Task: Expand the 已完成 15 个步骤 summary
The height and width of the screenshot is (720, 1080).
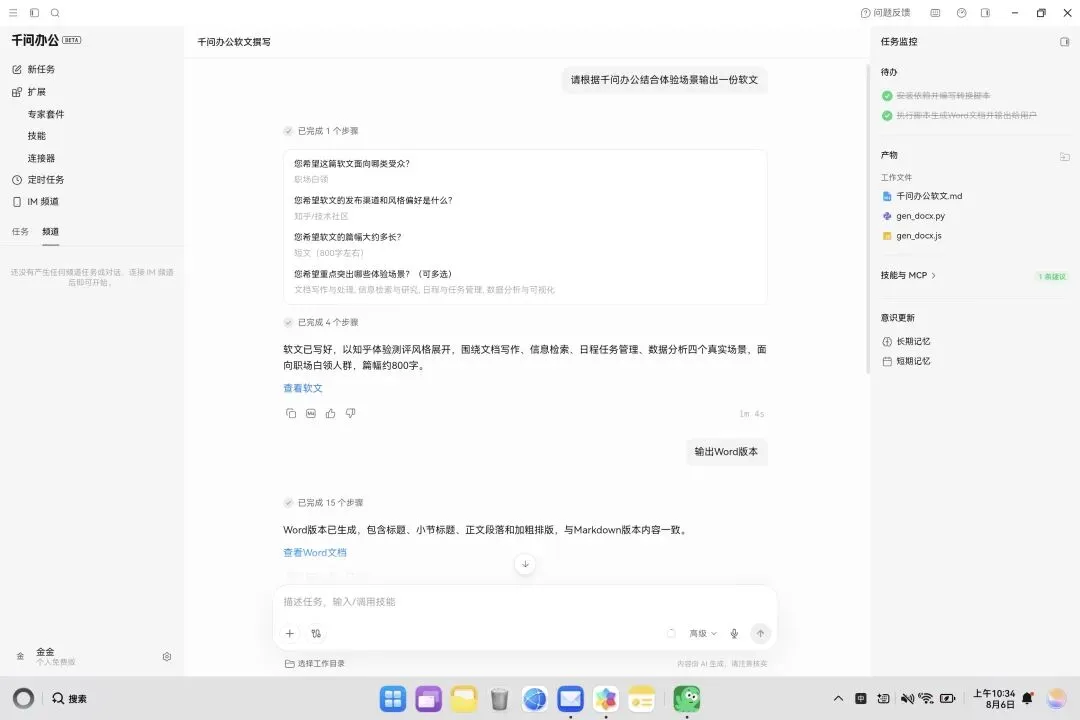Action: [323, 503]
